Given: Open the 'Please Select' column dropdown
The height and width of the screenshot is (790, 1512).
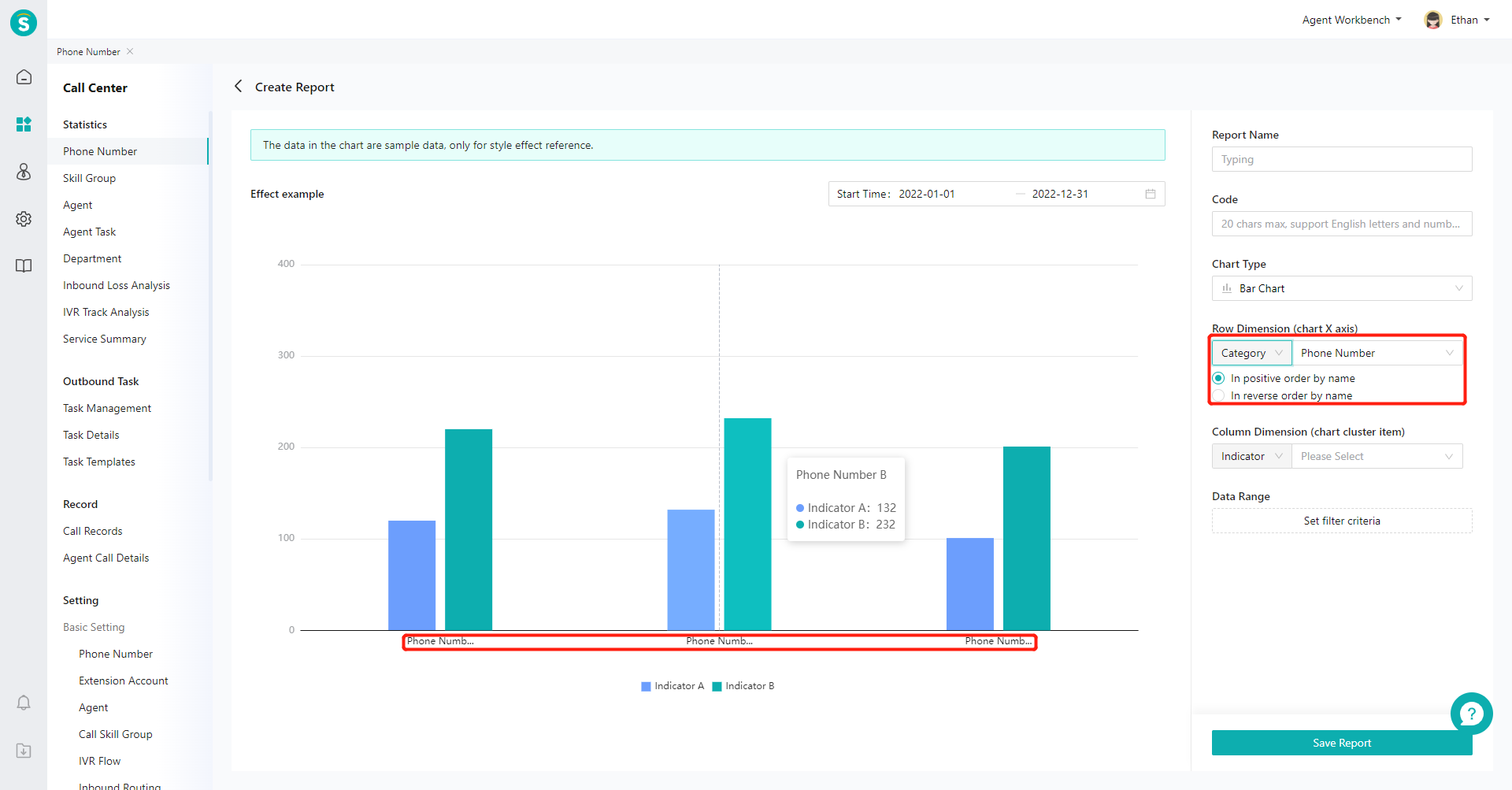Looking at the screenshot, I should pyautogui.click(x=1377, y=456).
